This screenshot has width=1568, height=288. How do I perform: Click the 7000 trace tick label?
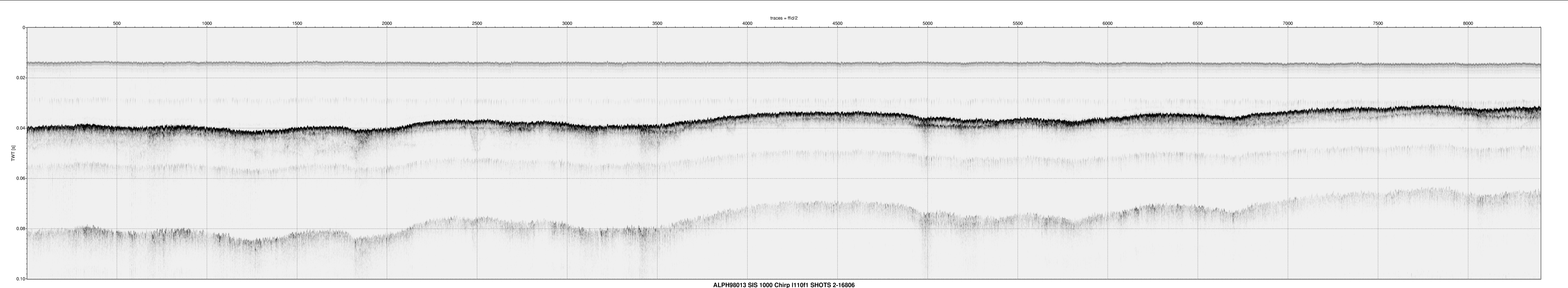tap(1288, 23)
